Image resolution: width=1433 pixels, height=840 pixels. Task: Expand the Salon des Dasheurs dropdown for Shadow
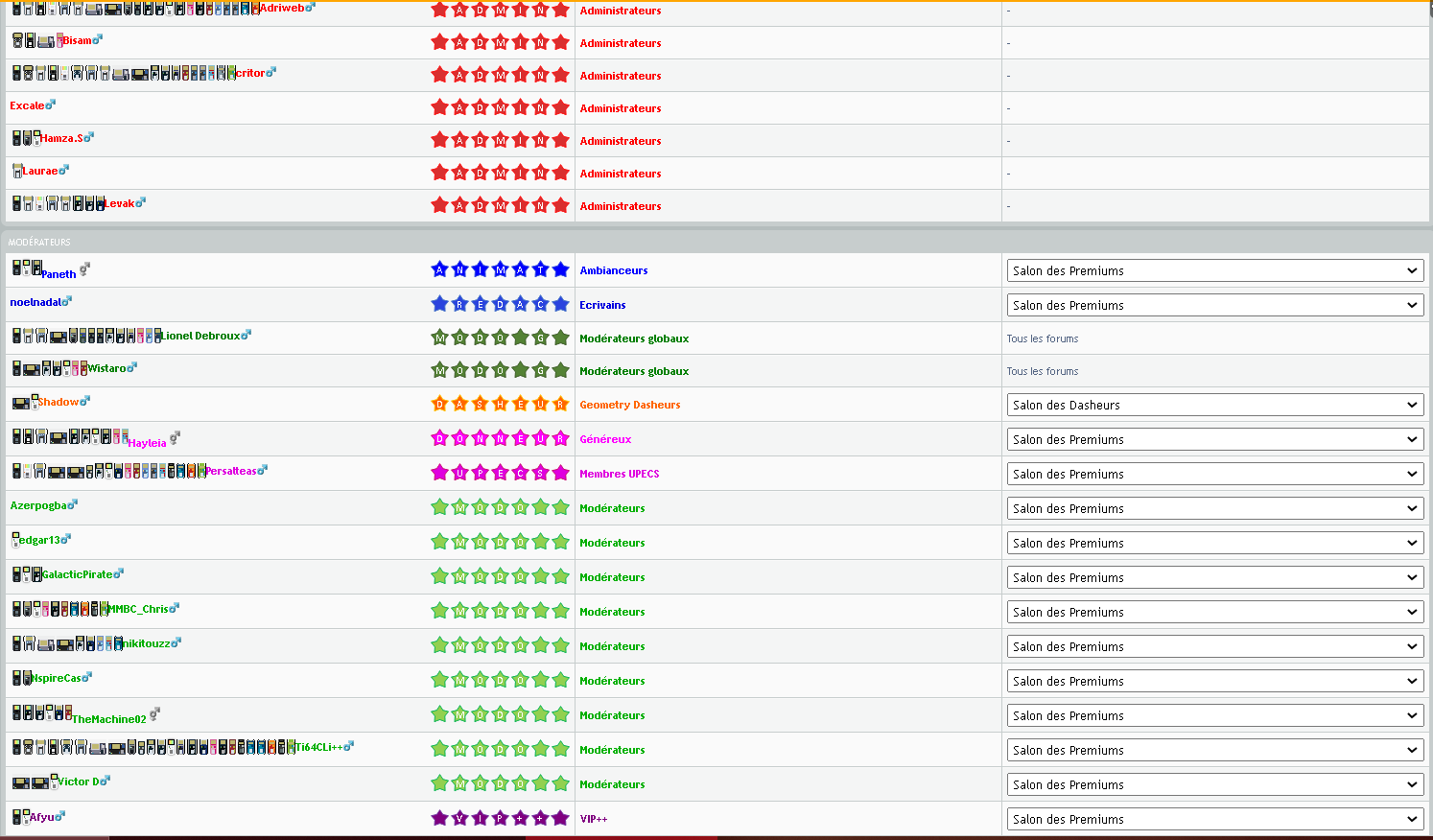pos(1215,405)
